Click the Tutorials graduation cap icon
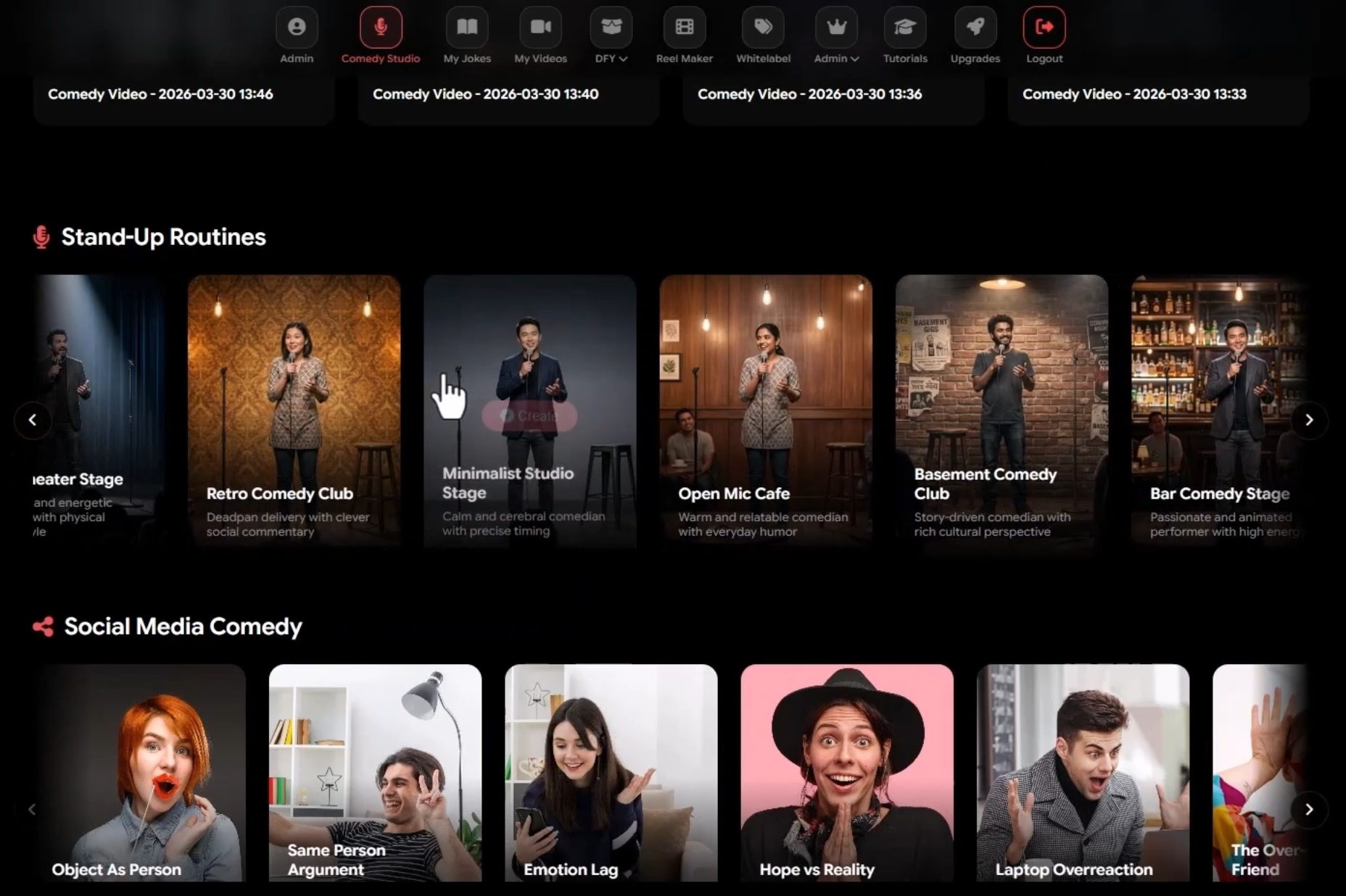This screenshot has height=896, width=1346. [x=904, y=28]
